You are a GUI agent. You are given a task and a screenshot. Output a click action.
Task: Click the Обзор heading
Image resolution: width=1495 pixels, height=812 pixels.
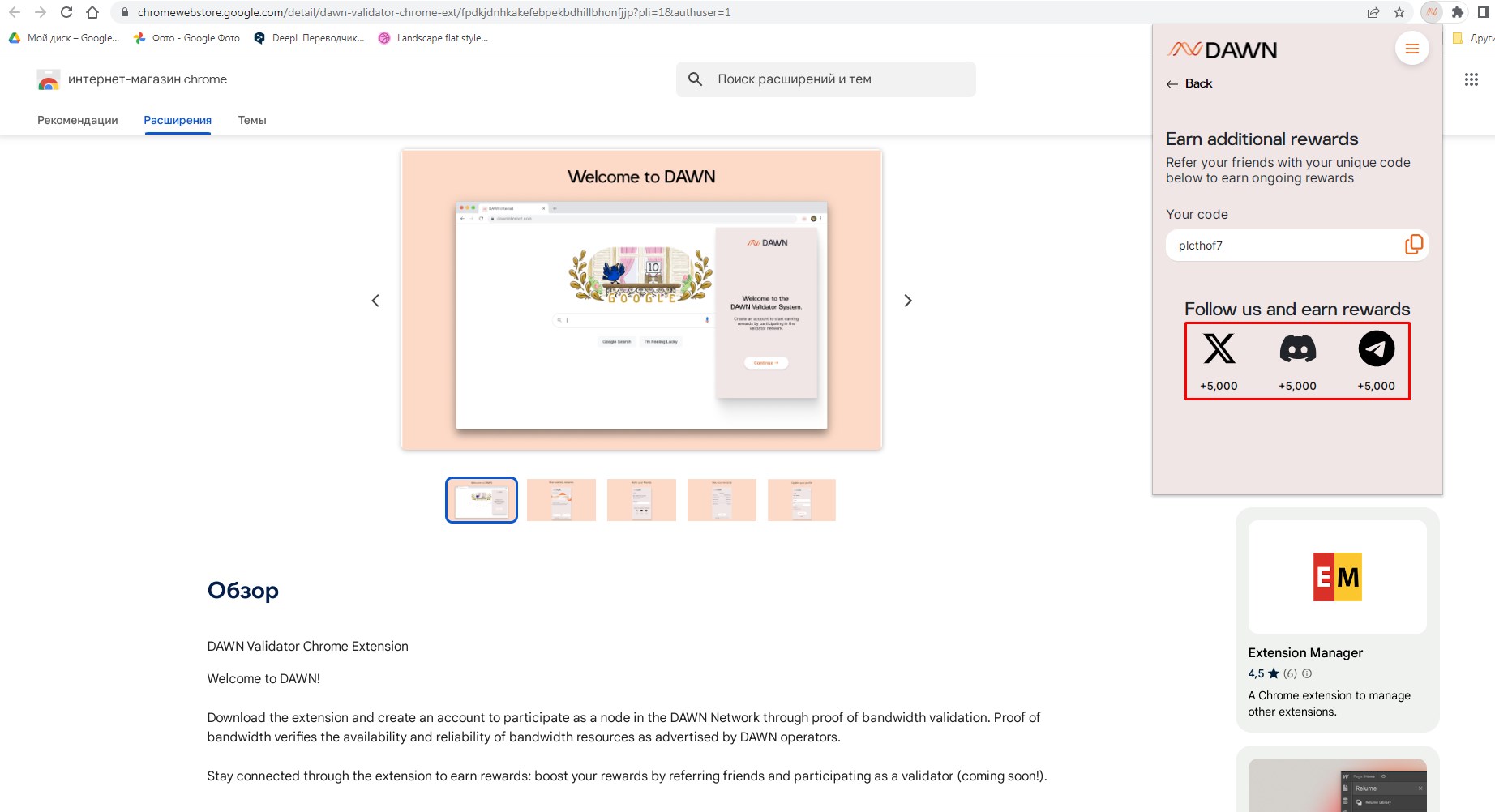coord(243,590)
